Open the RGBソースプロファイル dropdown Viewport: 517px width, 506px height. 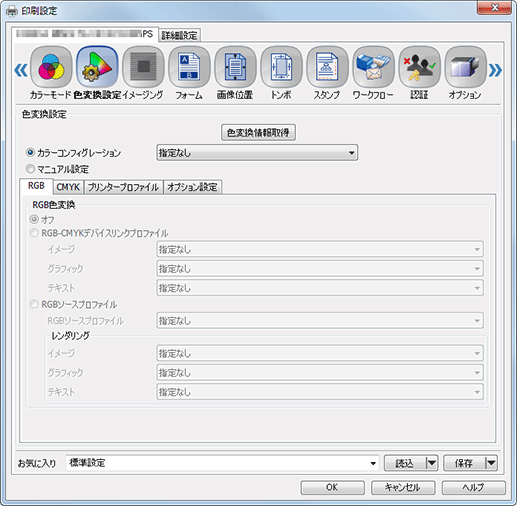tap(320, 321)
